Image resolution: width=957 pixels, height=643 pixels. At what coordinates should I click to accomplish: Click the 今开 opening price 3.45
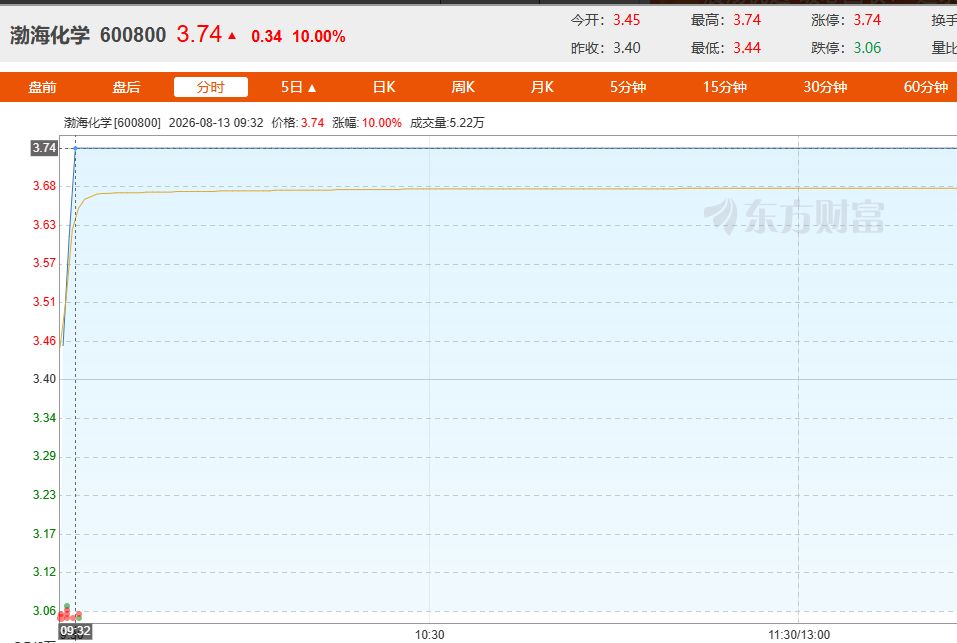pyautogui.click(x=626, y=20)
